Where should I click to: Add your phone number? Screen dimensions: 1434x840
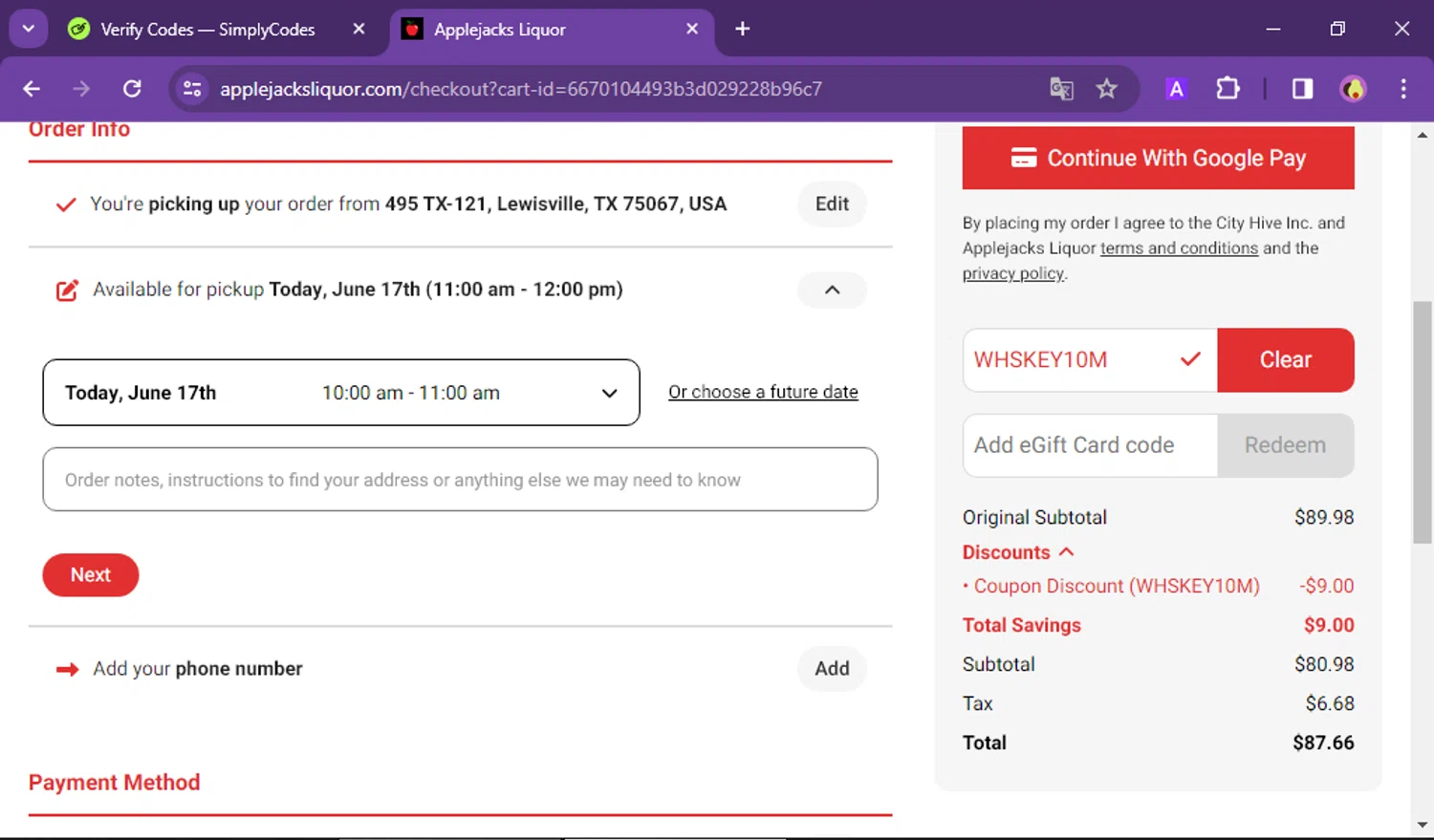tap(832, 669)
